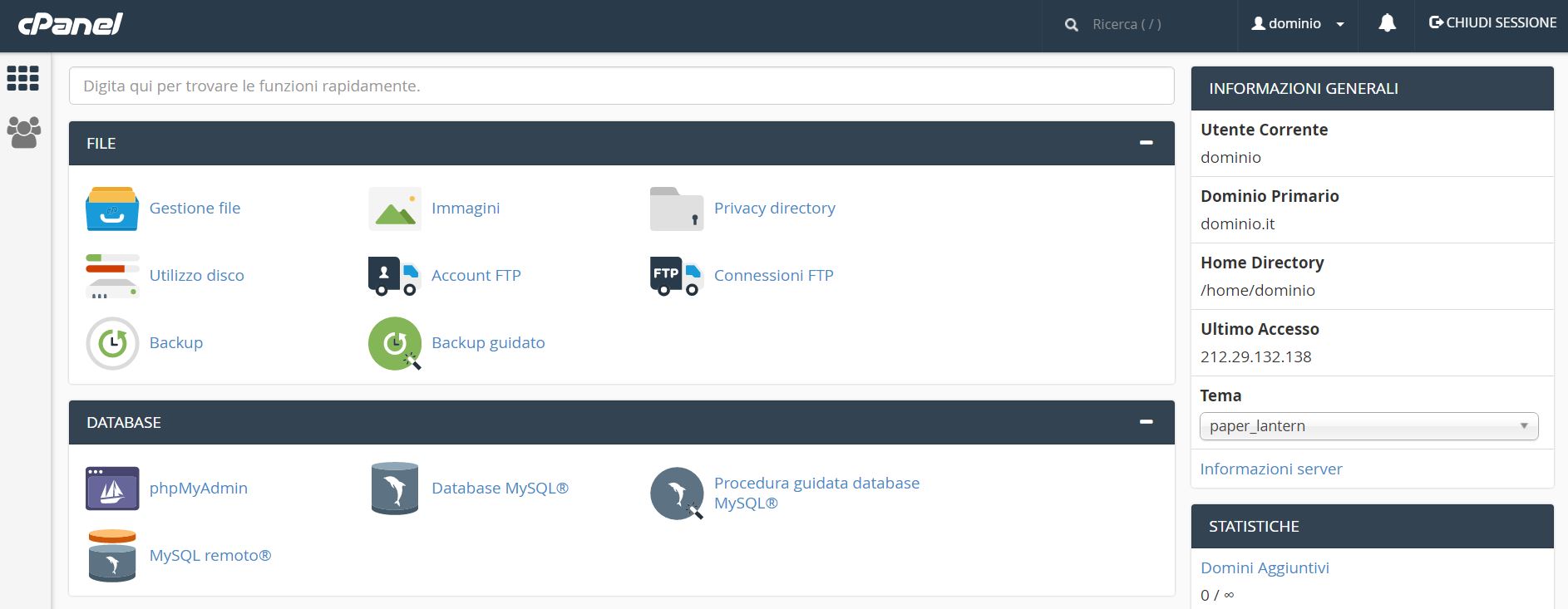Select the IP text 212.29.132.138
Screen dimensions: 1568x609
pos(1256,357)
